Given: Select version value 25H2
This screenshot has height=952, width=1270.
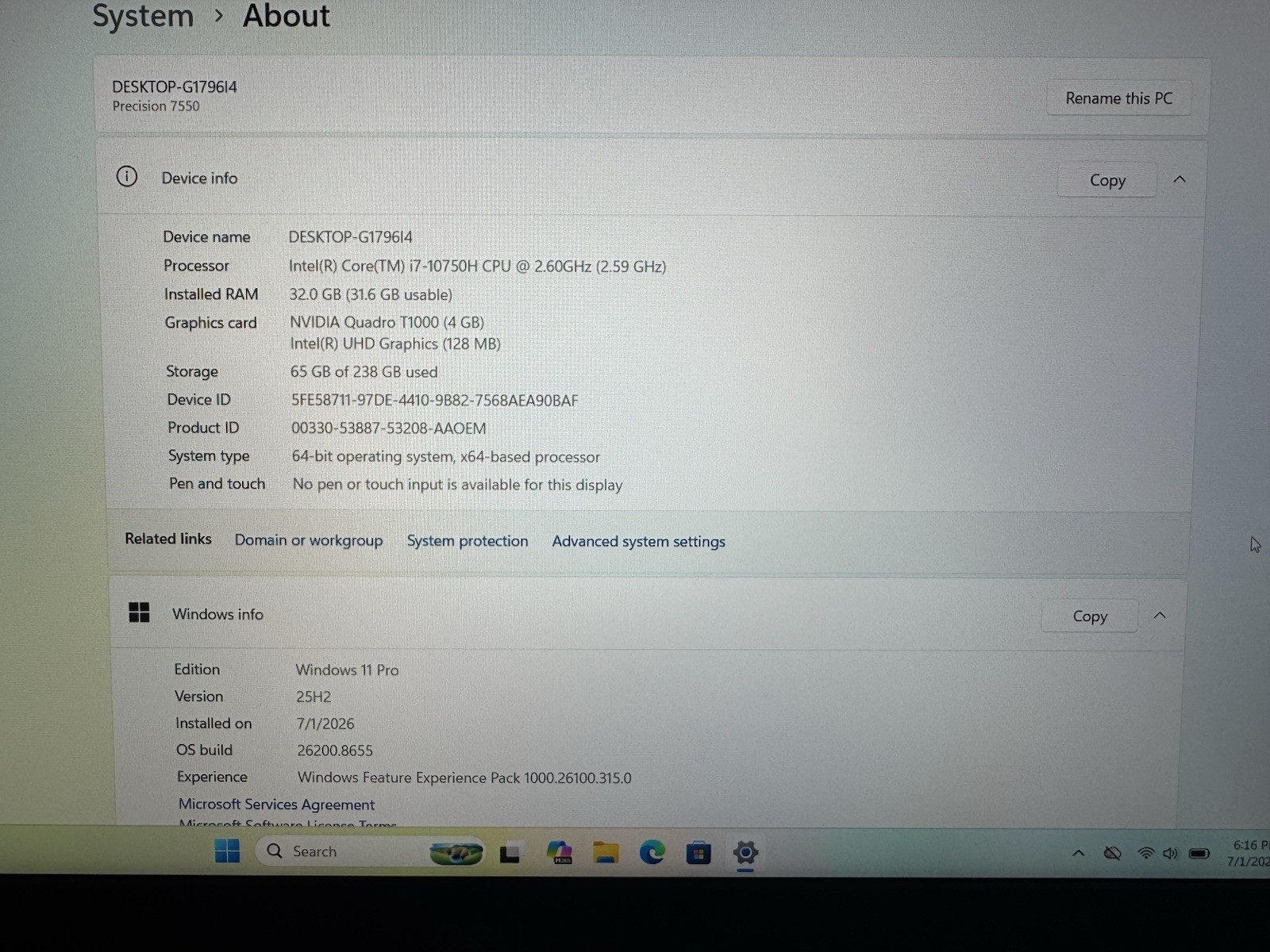Looking at the screenshot, I should tap(314, 697).
